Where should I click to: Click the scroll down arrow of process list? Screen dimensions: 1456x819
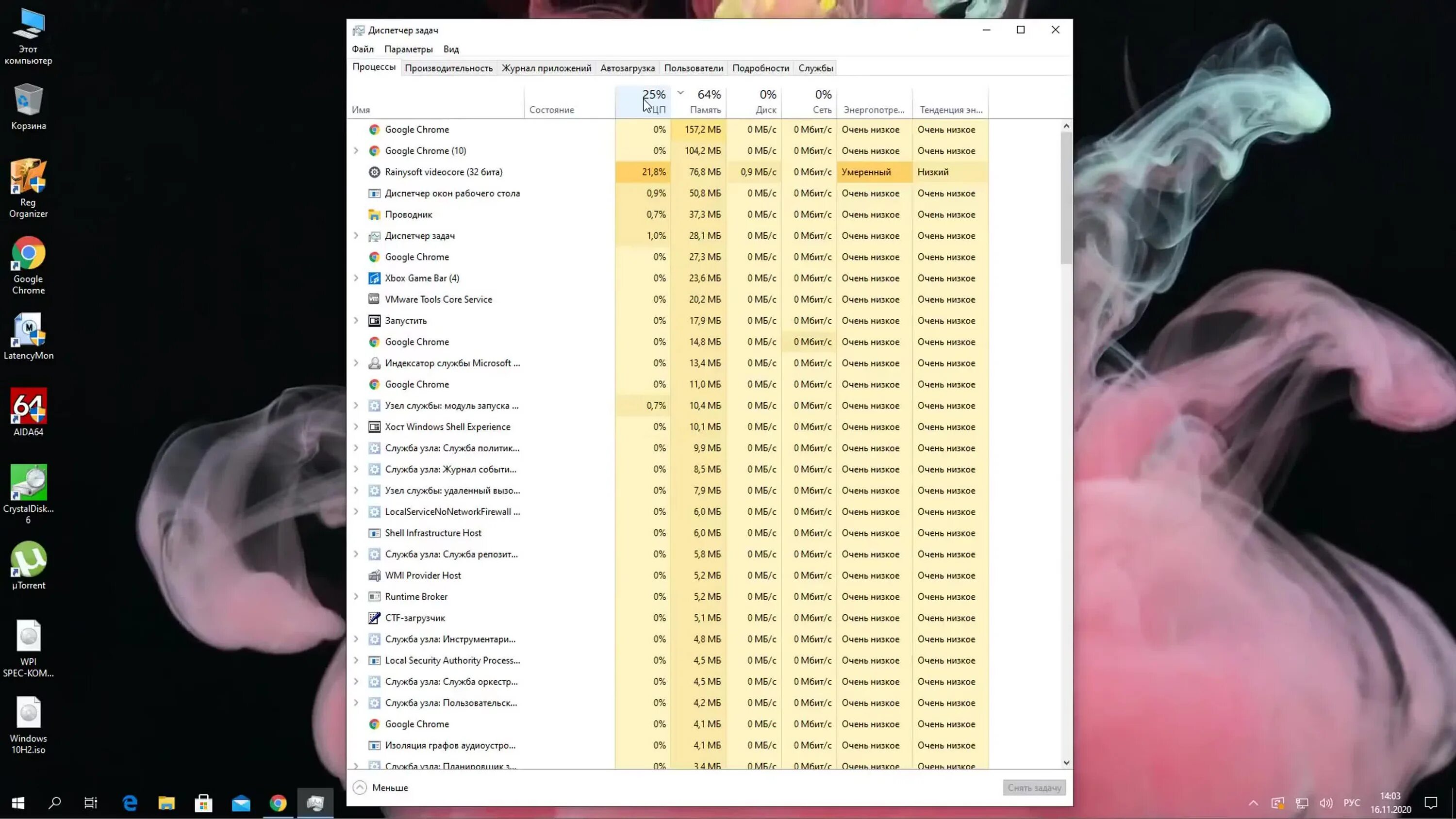coord(1066,763)
